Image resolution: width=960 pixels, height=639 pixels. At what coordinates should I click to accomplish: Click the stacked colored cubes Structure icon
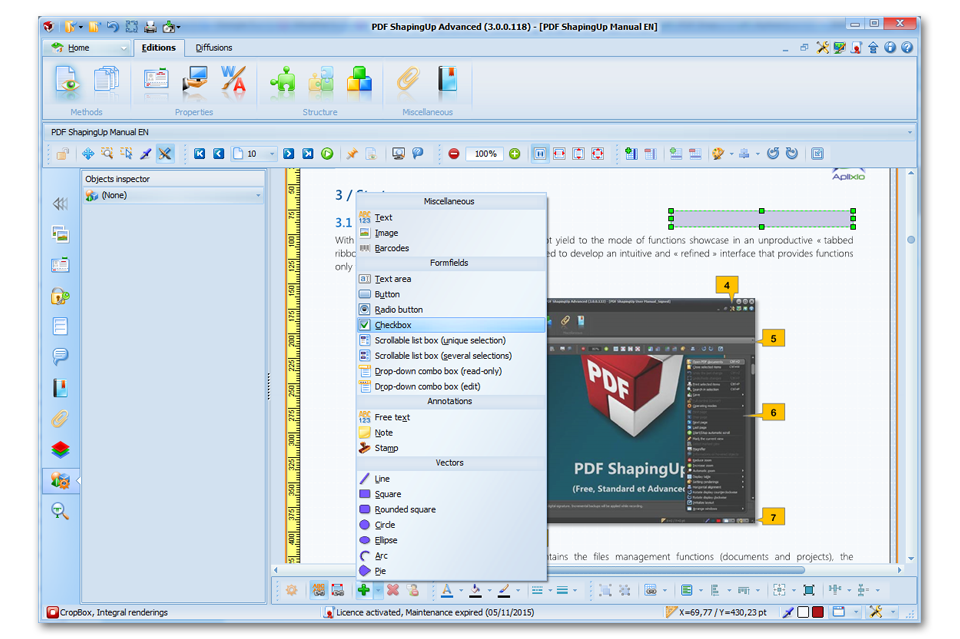(x=359, y=80)
